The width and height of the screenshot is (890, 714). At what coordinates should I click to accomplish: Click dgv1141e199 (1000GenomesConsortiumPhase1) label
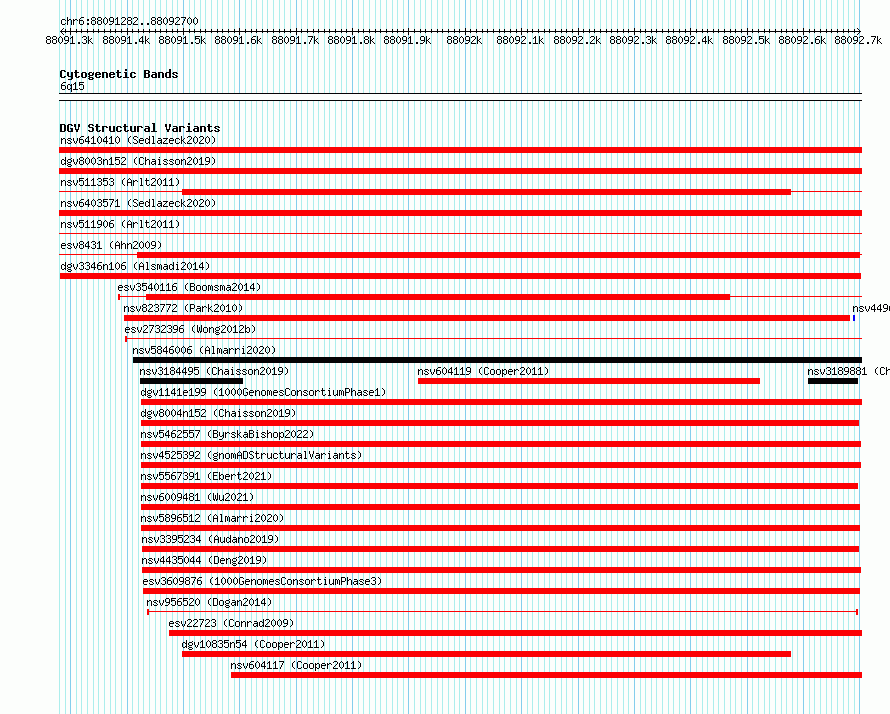(263, 392)
